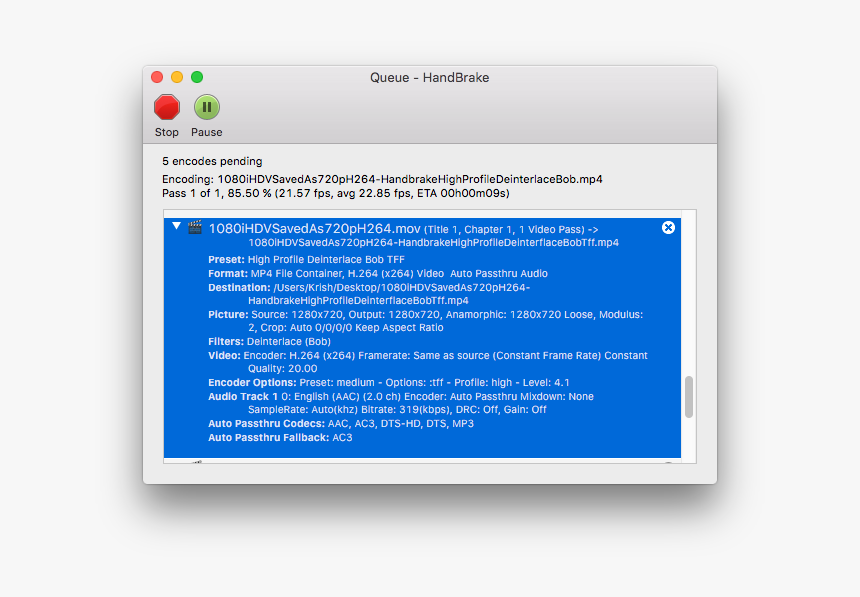
Task: Click the '5 encodes pending' status text
Action: pos(212,161)
